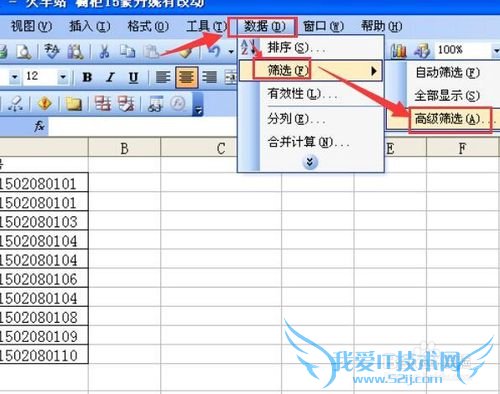
Task: Choose 有效性(L)... menu entry
Action: 311,94
